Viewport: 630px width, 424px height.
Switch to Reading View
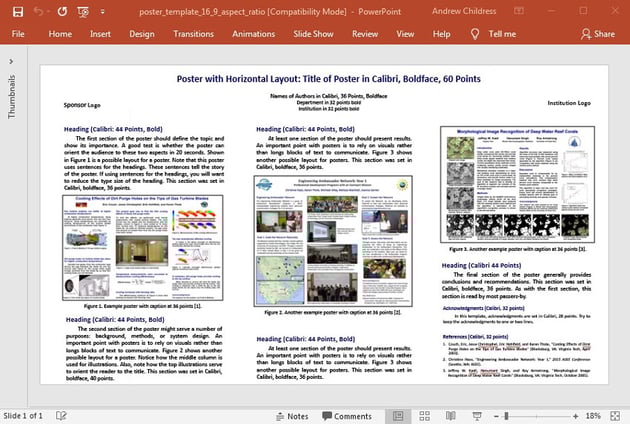tap(453, 415)
